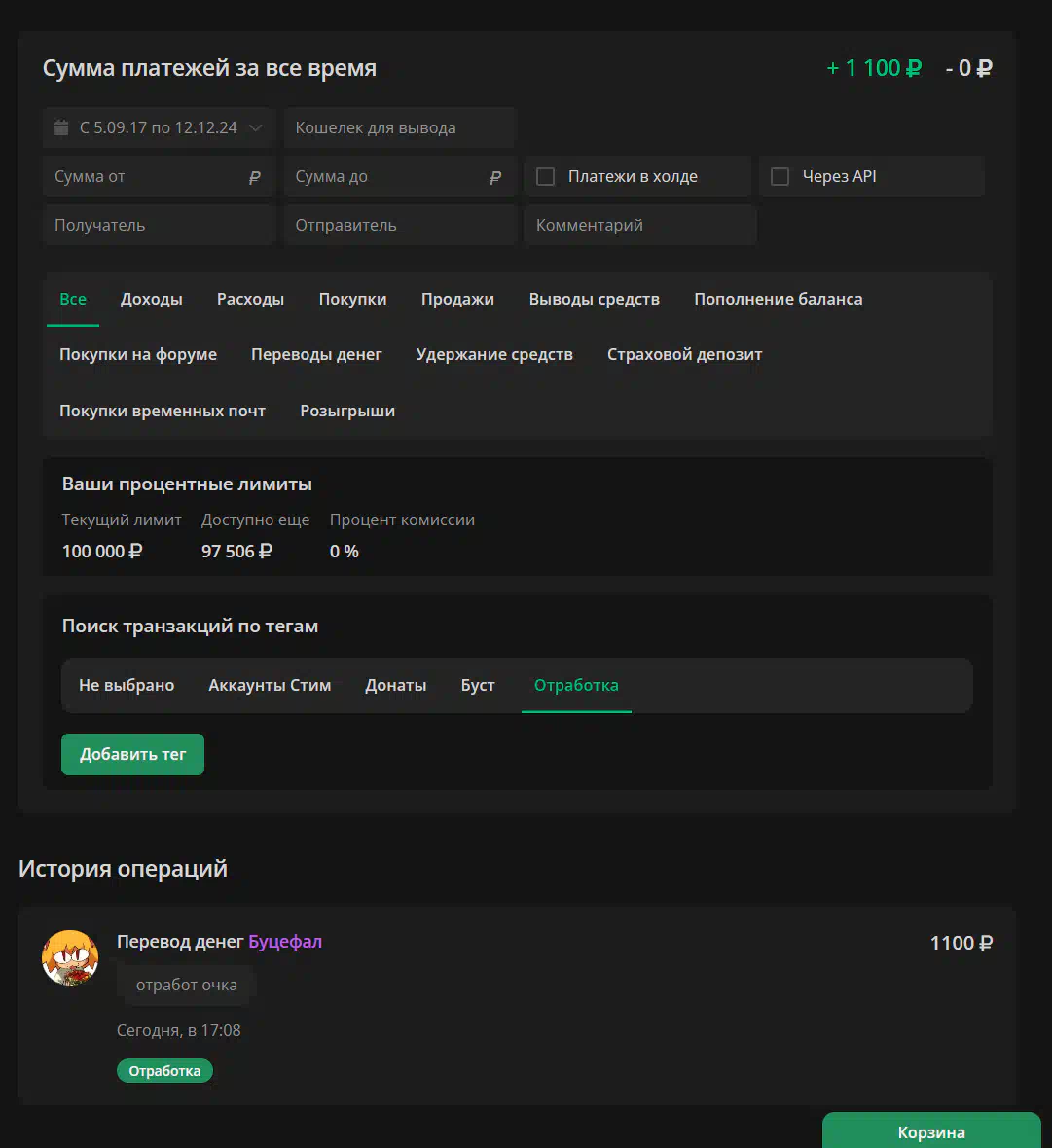Screen dimensions: 1052x1148
Task: Click the ruble icon in Сумма от field
Action: point(254,177)
